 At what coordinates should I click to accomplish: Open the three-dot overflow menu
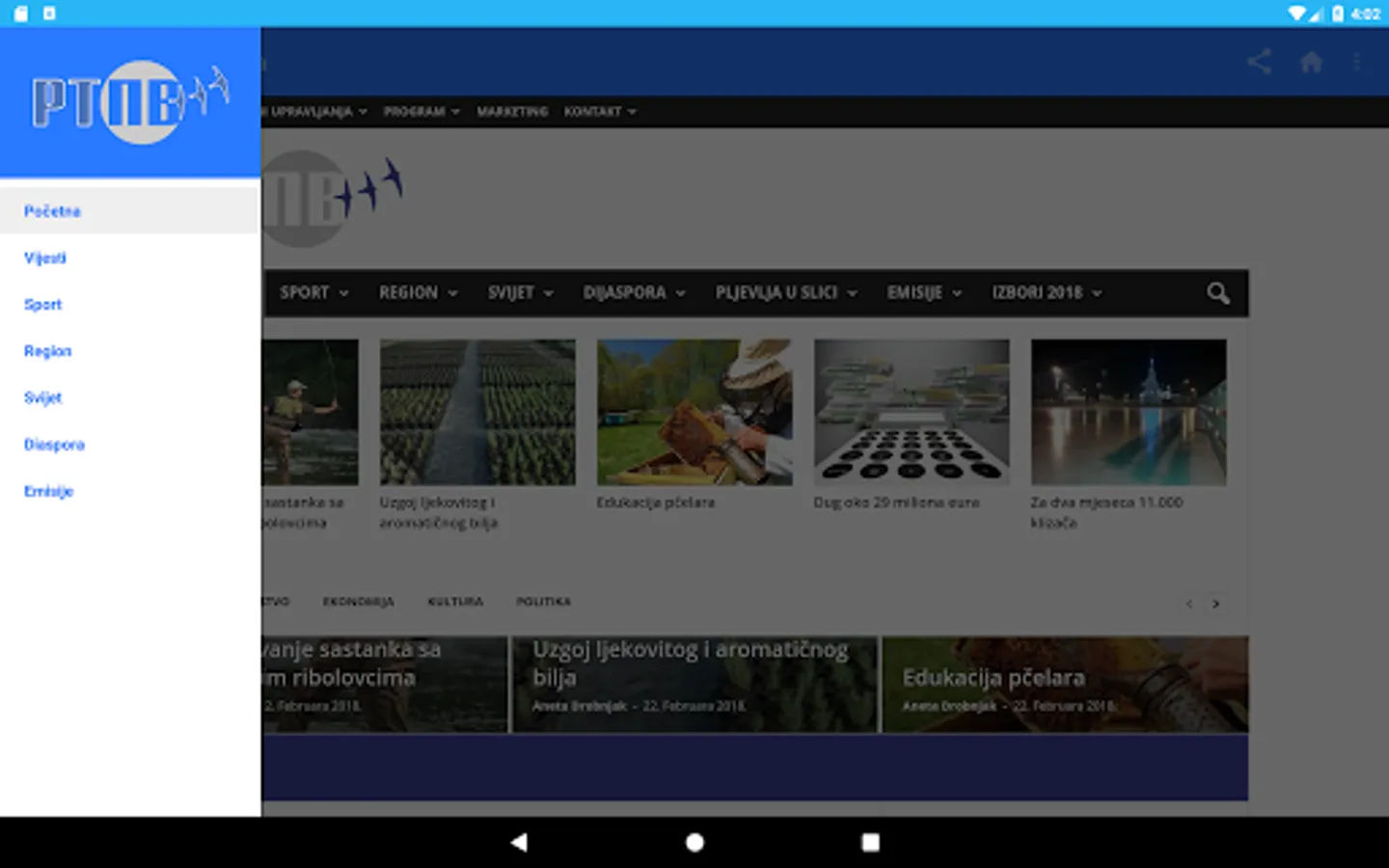click(x=1357, y=62)
